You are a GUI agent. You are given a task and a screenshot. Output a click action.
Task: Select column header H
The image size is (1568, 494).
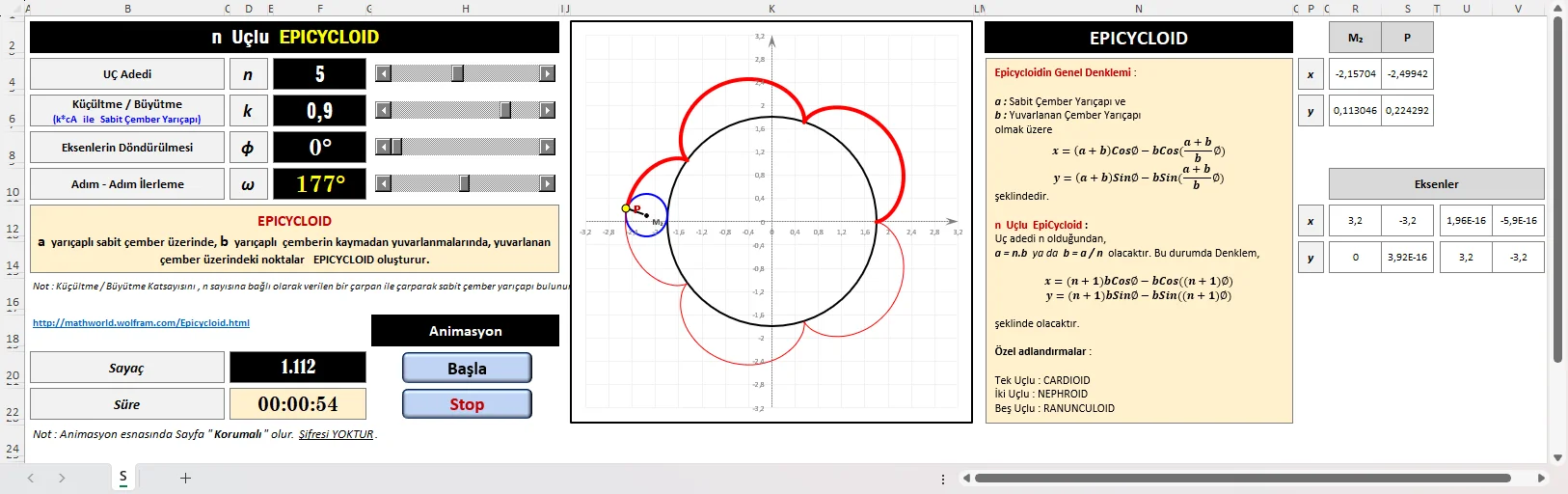click(x=466, y=9)
